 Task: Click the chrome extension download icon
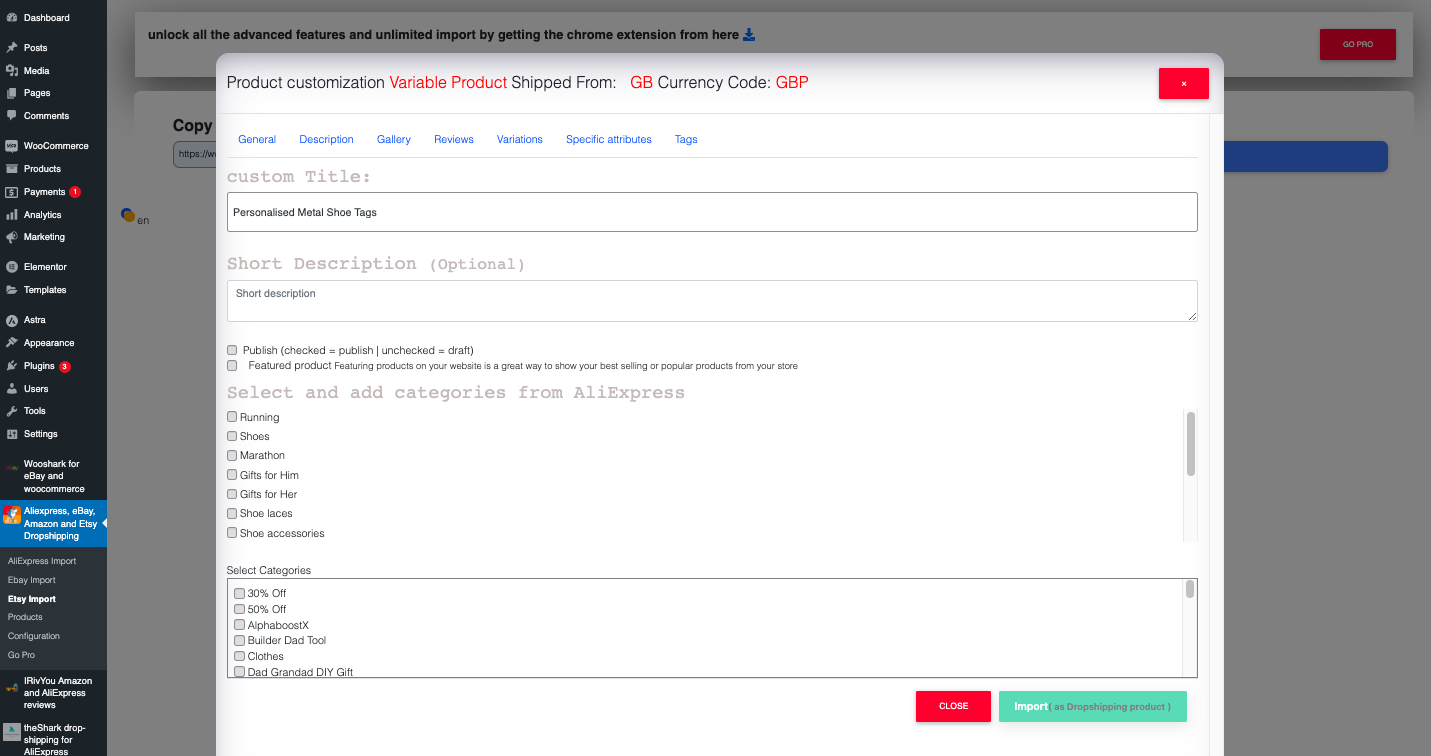[x=749, y=35]
